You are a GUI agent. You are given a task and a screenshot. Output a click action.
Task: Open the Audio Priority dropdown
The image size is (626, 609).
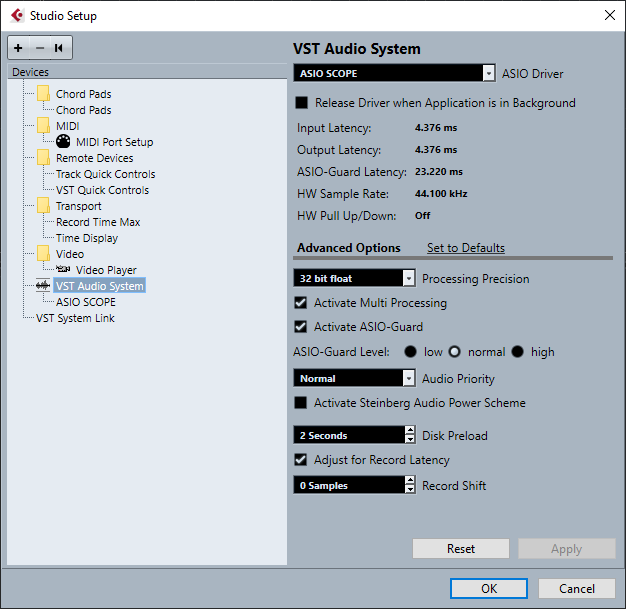click(x=408, y=378)
